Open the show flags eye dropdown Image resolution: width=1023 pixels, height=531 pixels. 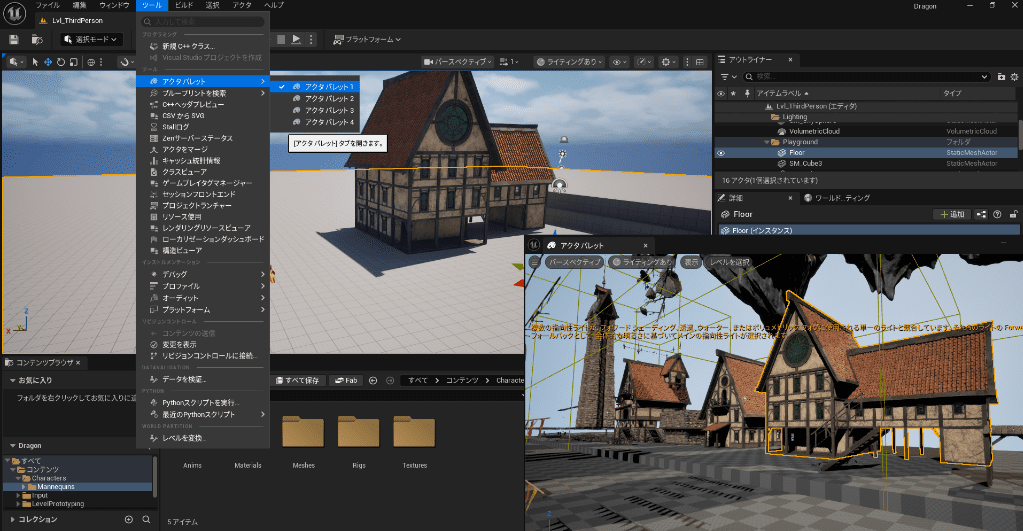coord(619,62)
